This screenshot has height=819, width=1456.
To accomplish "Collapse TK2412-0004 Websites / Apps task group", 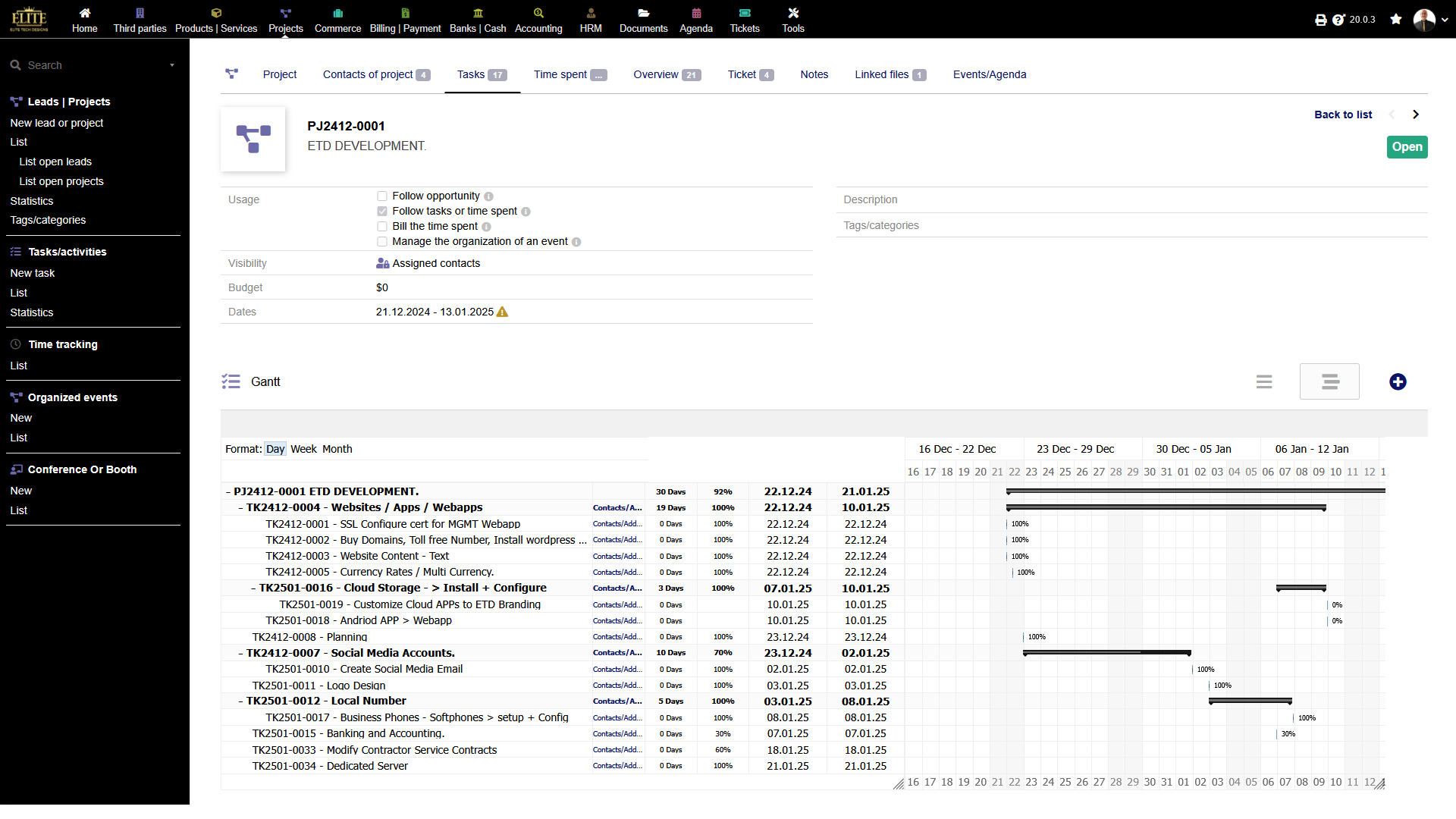I will (240, 508).
